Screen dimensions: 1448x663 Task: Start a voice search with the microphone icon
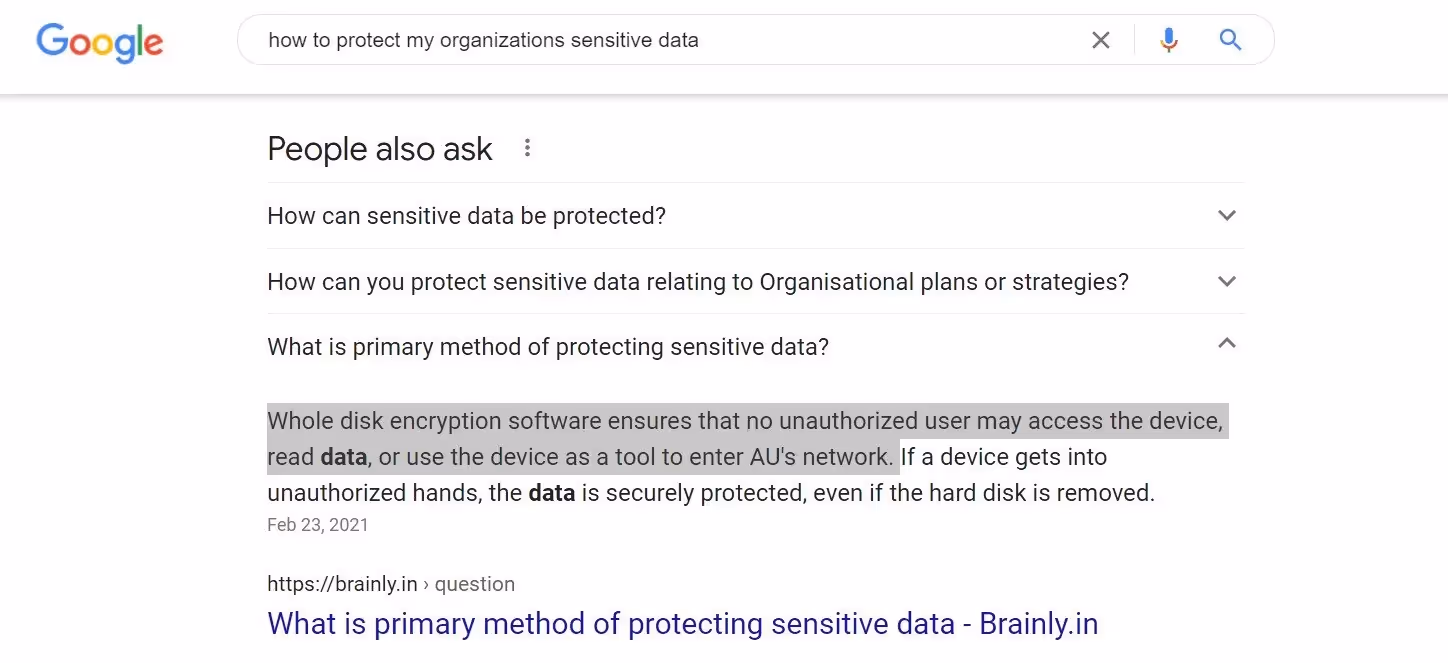1168,40
